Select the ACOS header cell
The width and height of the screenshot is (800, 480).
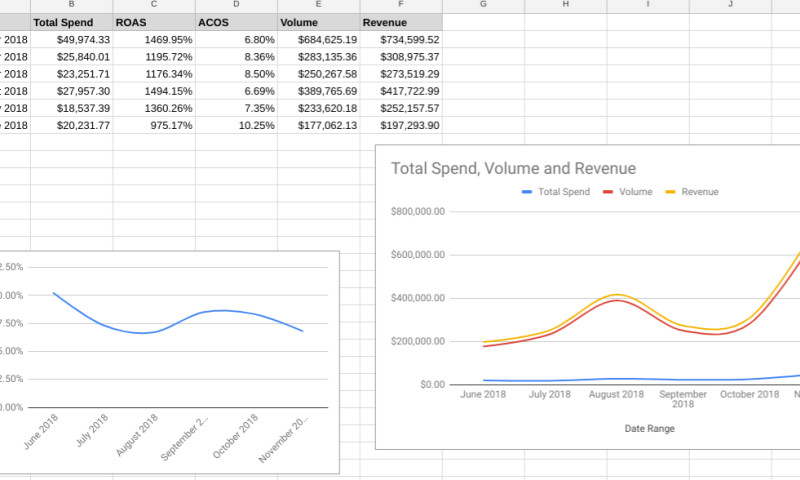click(x=235, y=22)
